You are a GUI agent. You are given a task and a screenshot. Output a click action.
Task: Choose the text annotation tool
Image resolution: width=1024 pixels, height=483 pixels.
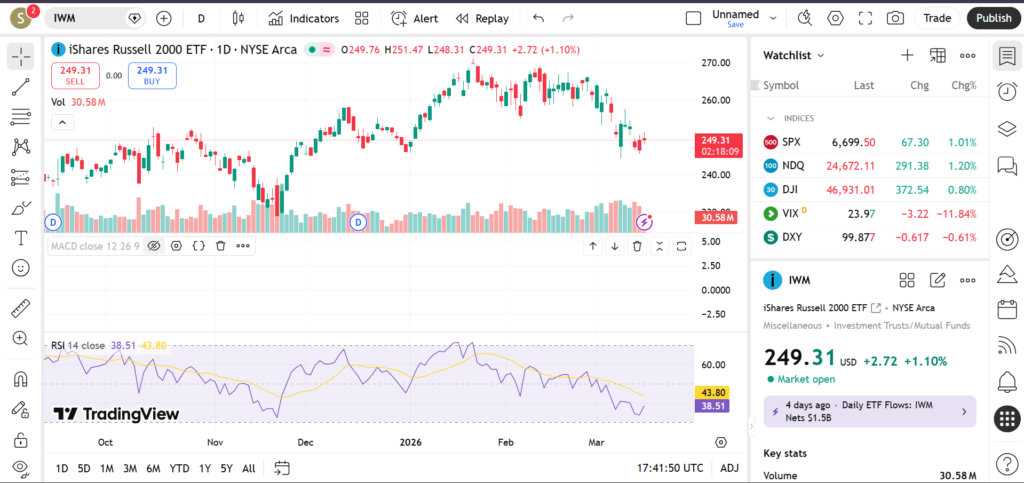[20, 238]
